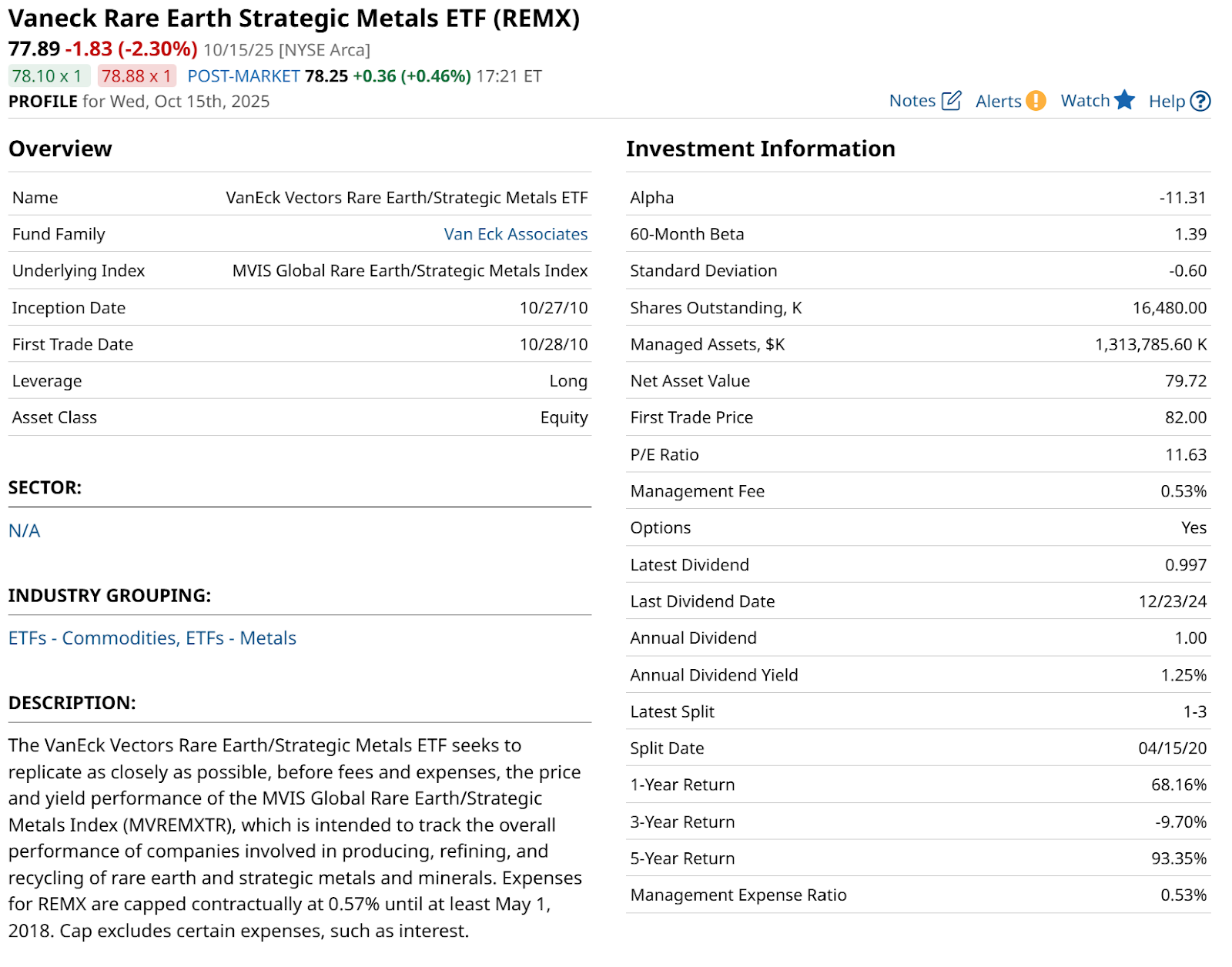Open the Notes text link
Image resolution: width=1232 pixels, height=967 pixels.
912,101
